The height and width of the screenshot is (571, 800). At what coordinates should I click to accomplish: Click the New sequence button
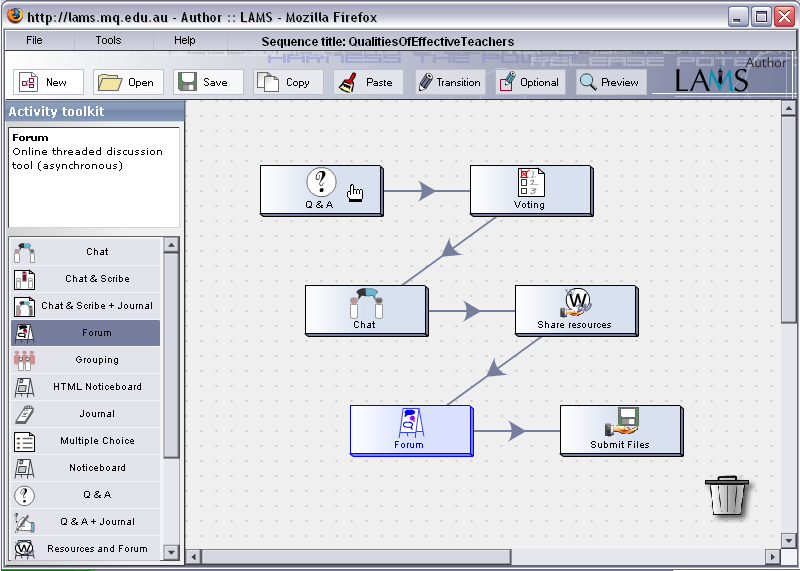(47, 82)
